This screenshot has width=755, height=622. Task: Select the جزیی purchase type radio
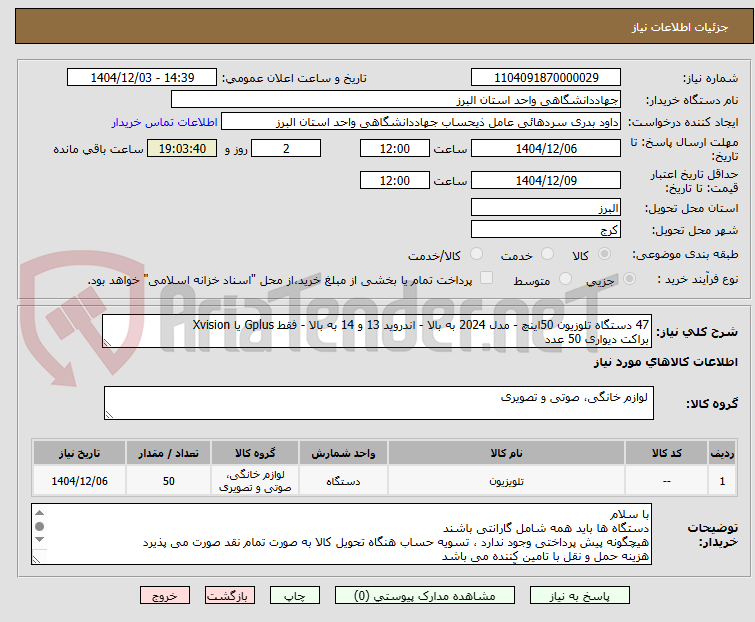(x=629, y=279)
